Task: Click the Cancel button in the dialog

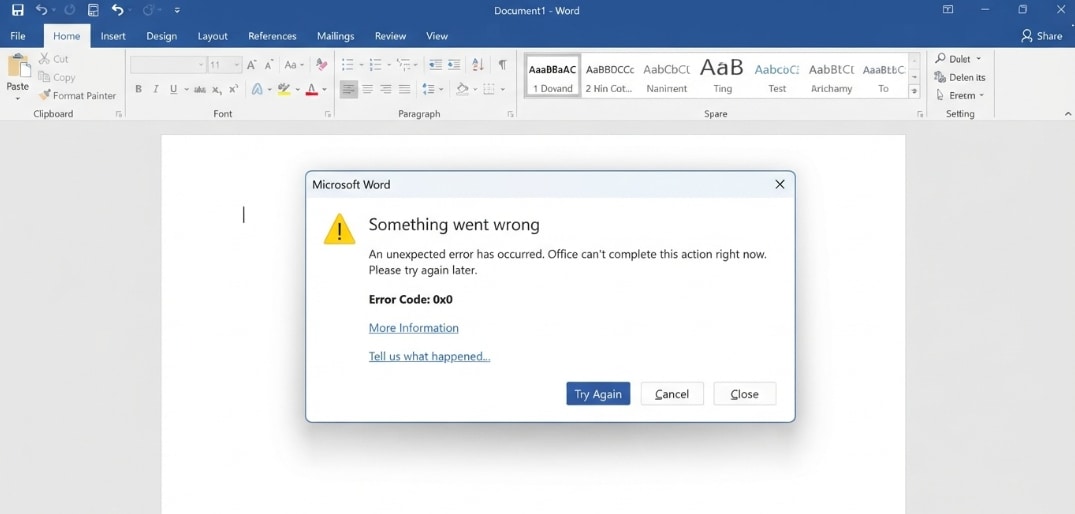Action: (x=672, y=394)
